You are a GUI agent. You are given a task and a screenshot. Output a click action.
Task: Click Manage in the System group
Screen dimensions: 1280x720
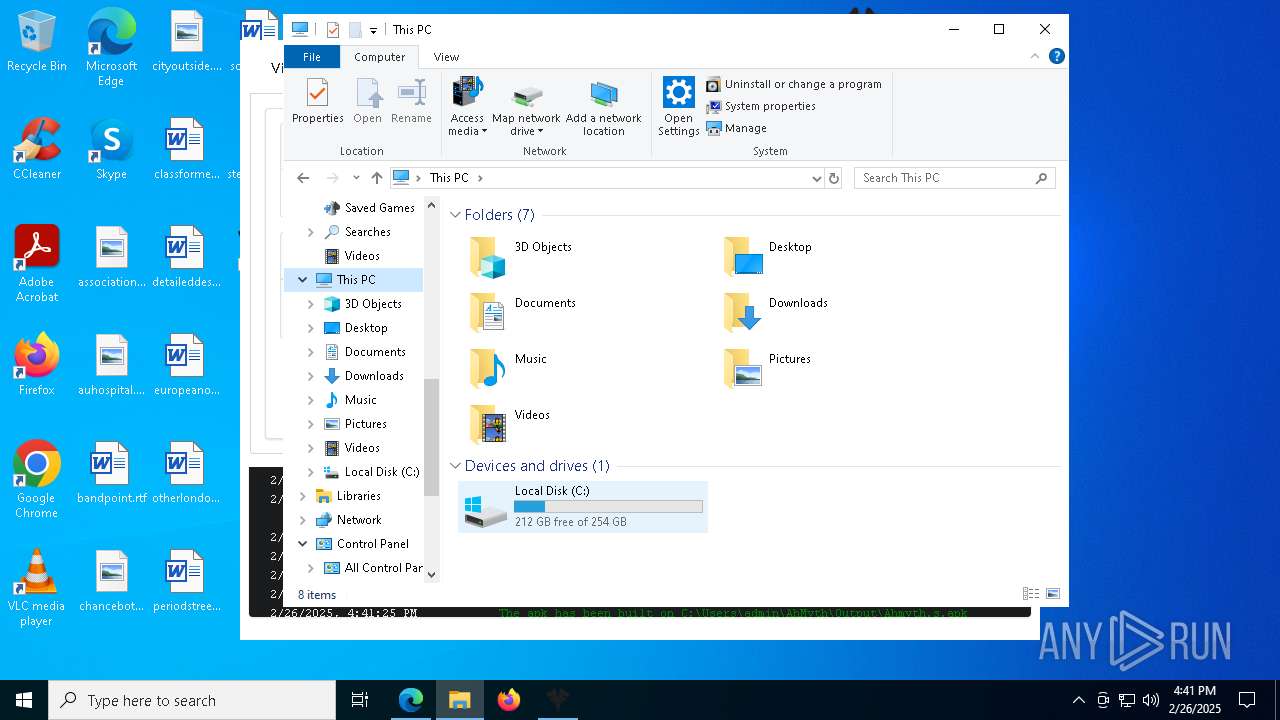click(736, 128)
